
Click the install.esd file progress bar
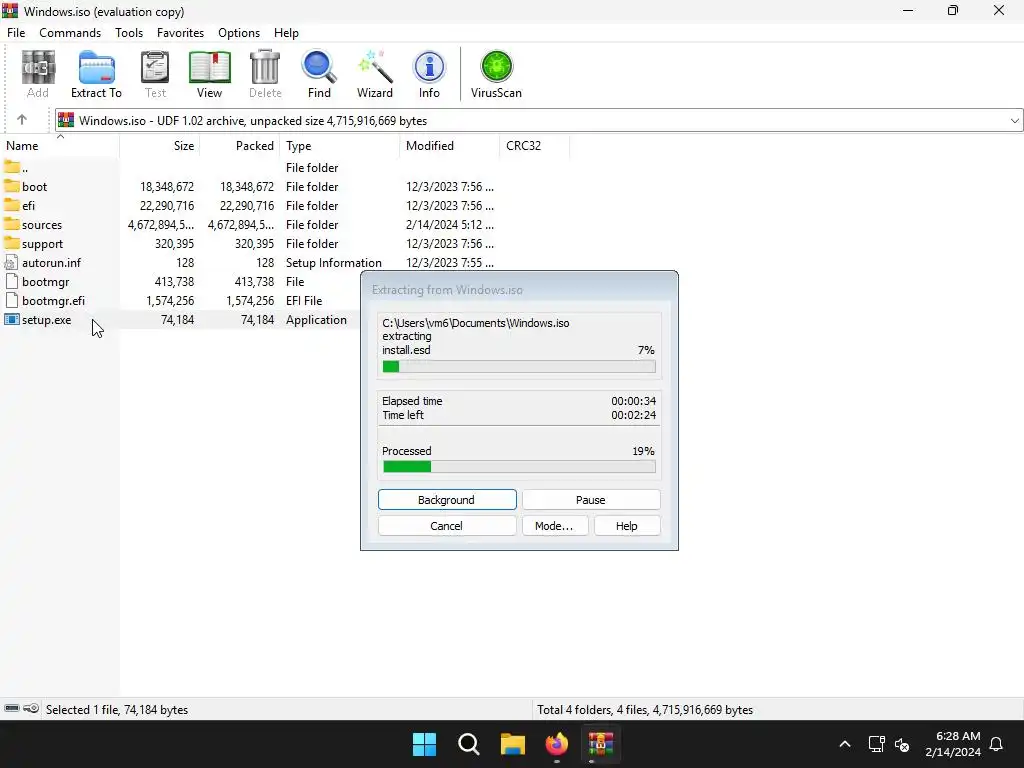click(x=519, y=366)
